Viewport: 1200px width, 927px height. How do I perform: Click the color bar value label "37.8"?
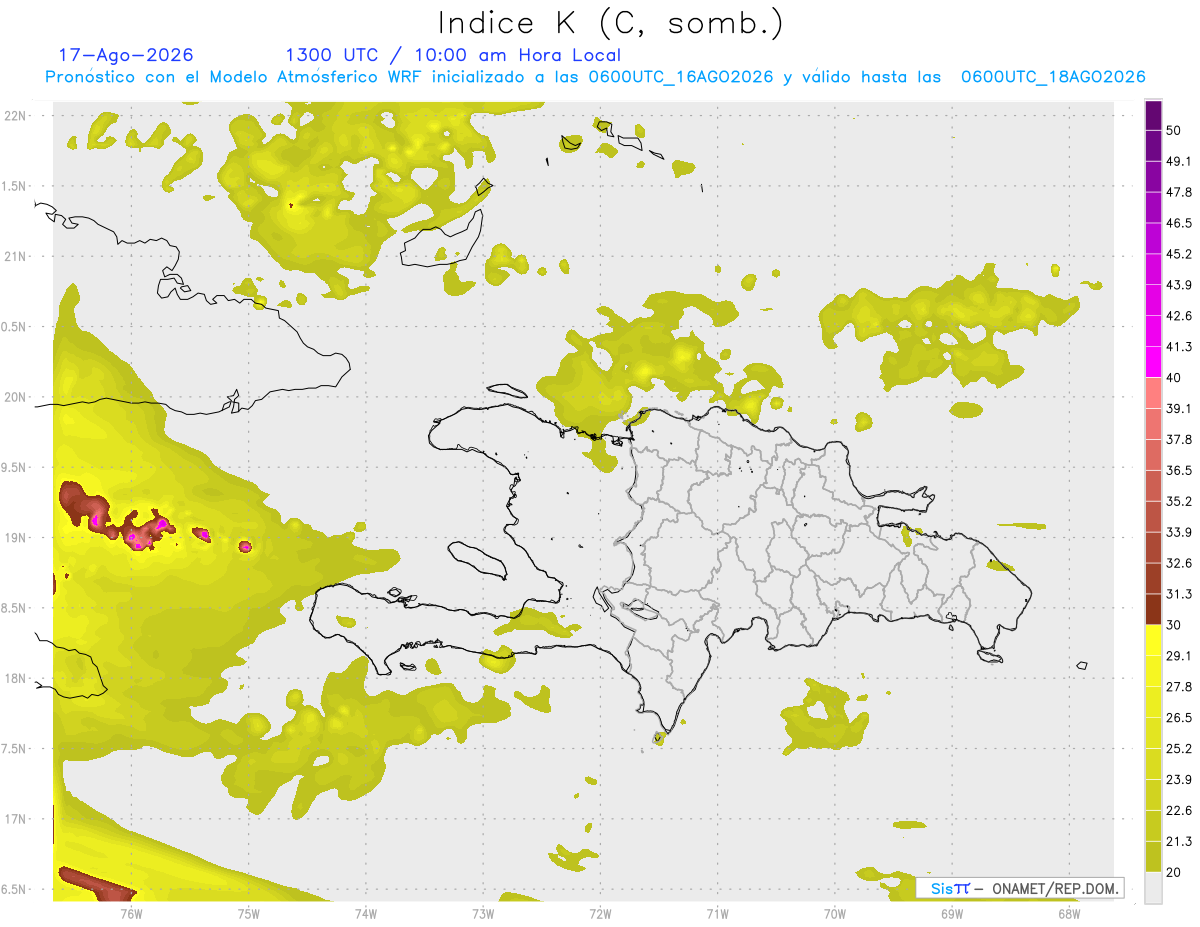(x=1179, y=439)
